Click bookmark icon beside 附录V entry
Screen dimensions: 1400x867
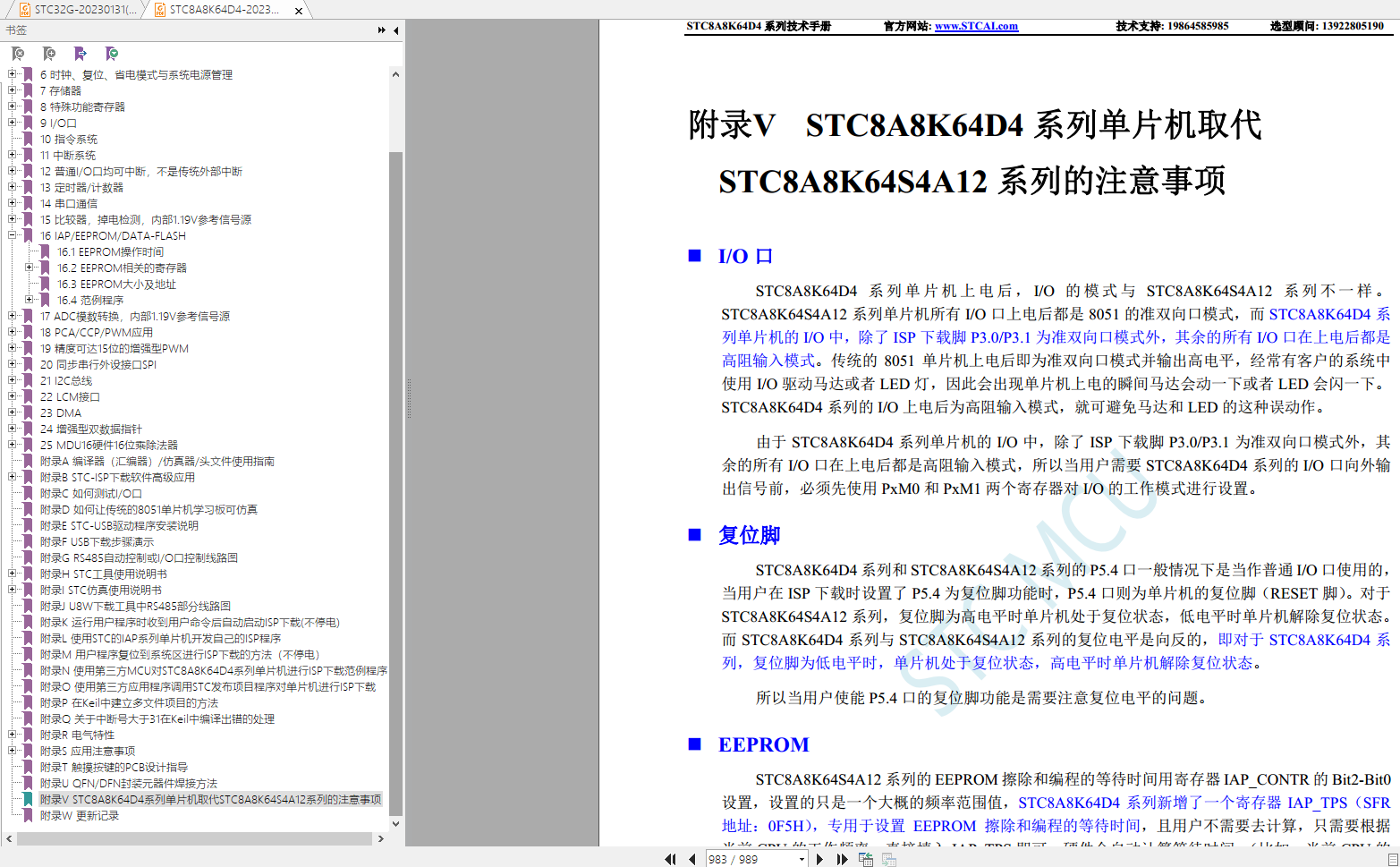click(x=29, y=799)
